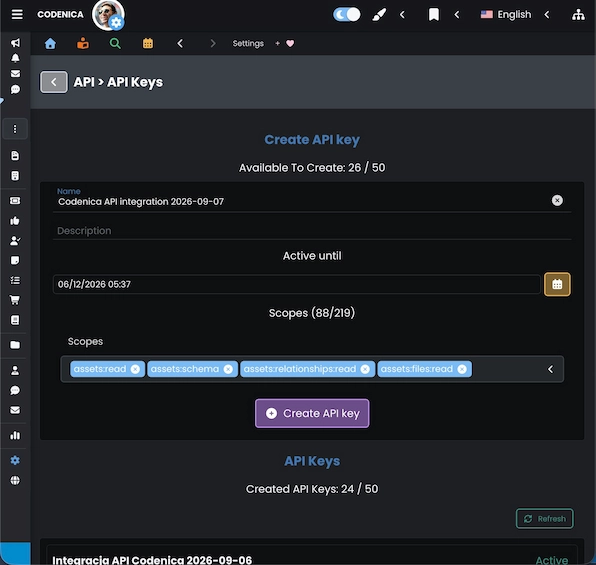Open the task list sidebar icon

coord(15,280)
